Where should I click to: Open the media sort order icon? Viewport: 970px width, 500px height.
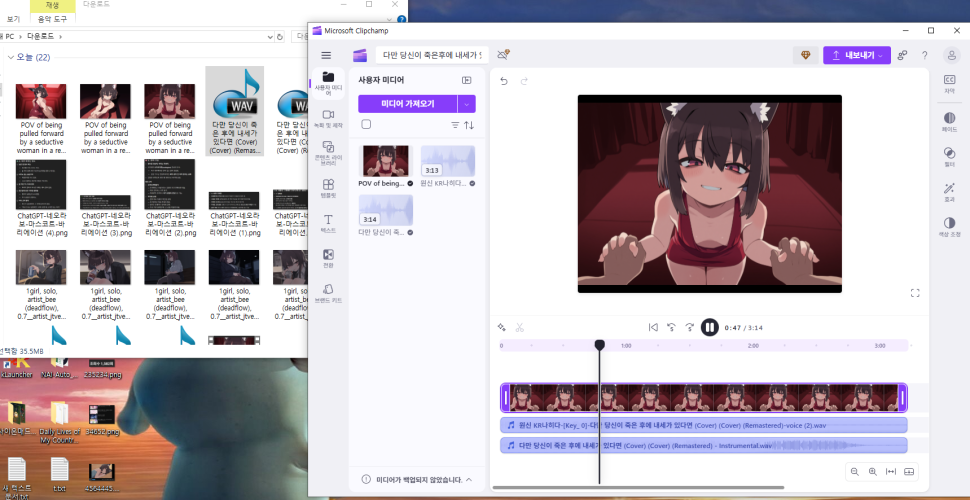(469, 125)
